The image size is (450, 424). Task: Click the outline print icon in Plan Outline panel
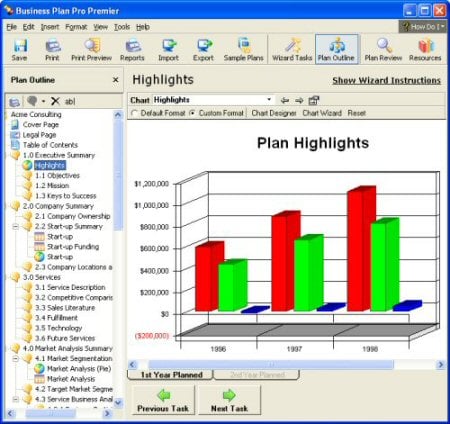(x=14, y=101)
